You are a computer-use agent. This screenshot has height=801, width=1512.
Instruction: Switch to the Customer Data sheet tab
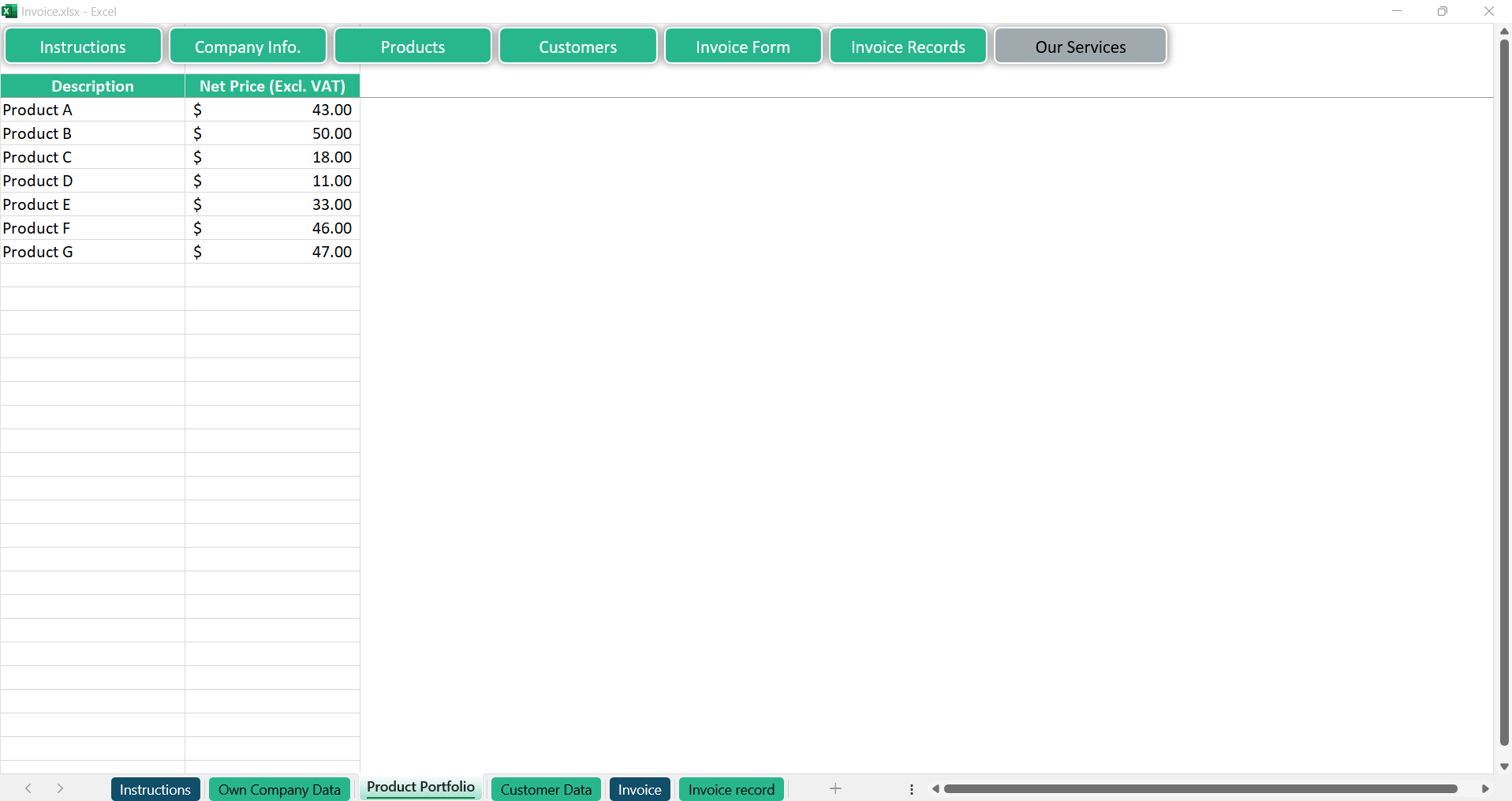point(546,789)
